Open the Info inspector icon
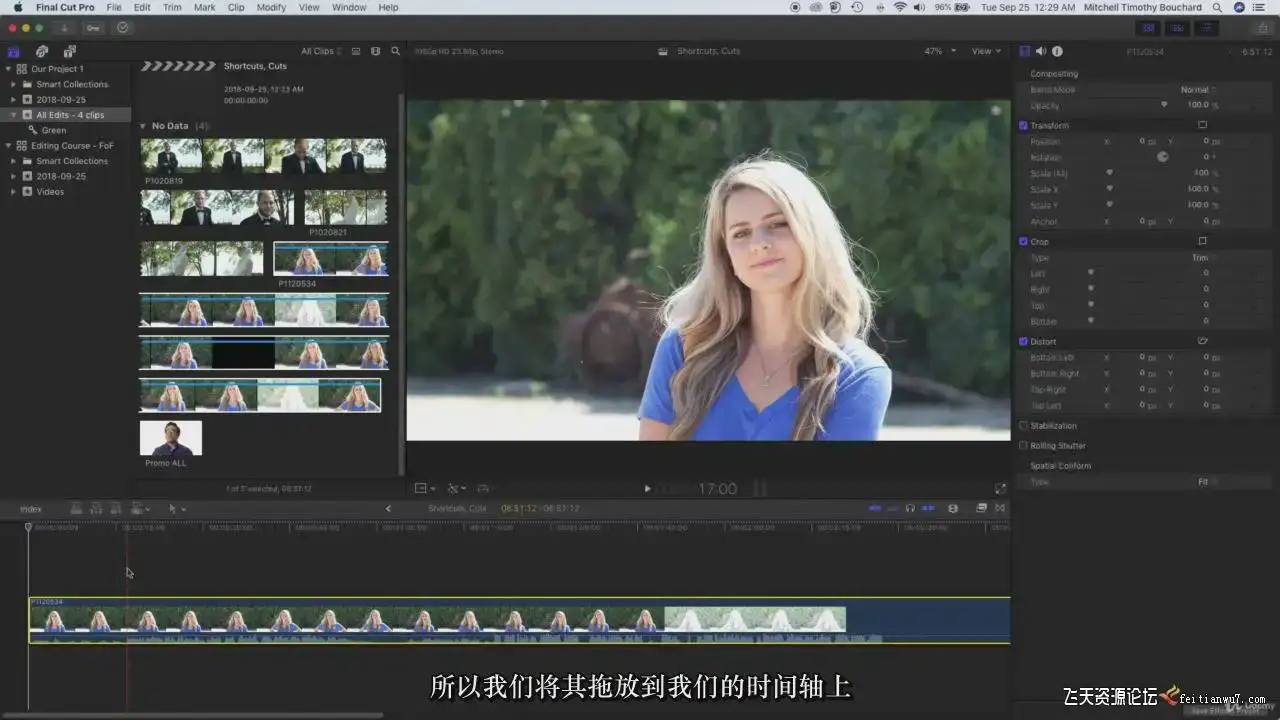Viewport: 1280px width, 720px height. (1057, 51)
